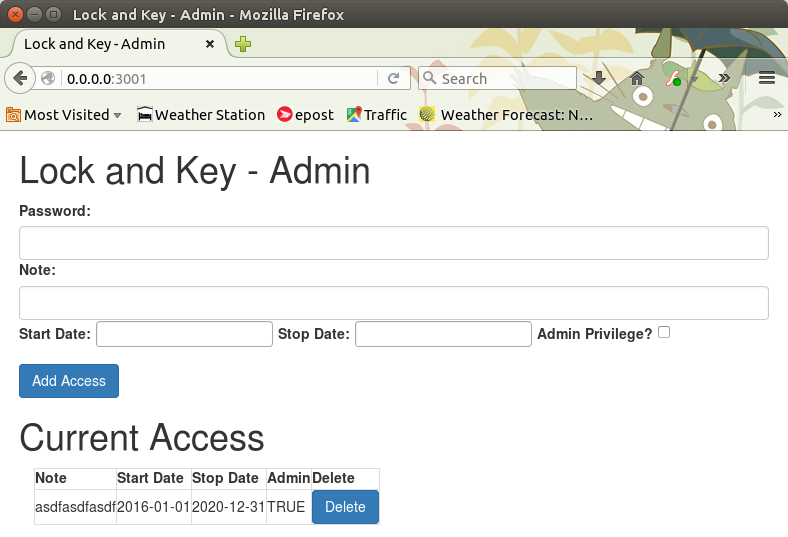This screenshot has height=537, width=788.
Task: Click the downloads arrow icon
Action: (x=599, y=78)
